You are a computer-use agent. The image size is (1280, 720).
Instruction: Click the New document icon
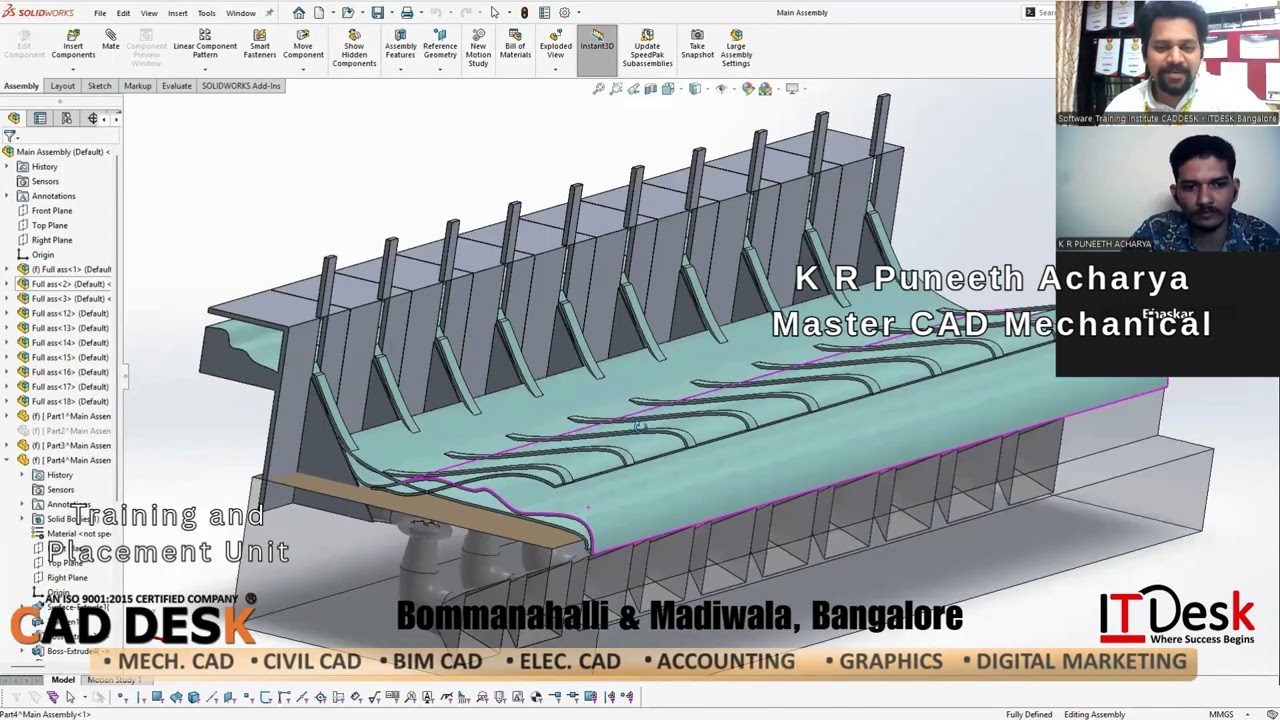point(319,13)
